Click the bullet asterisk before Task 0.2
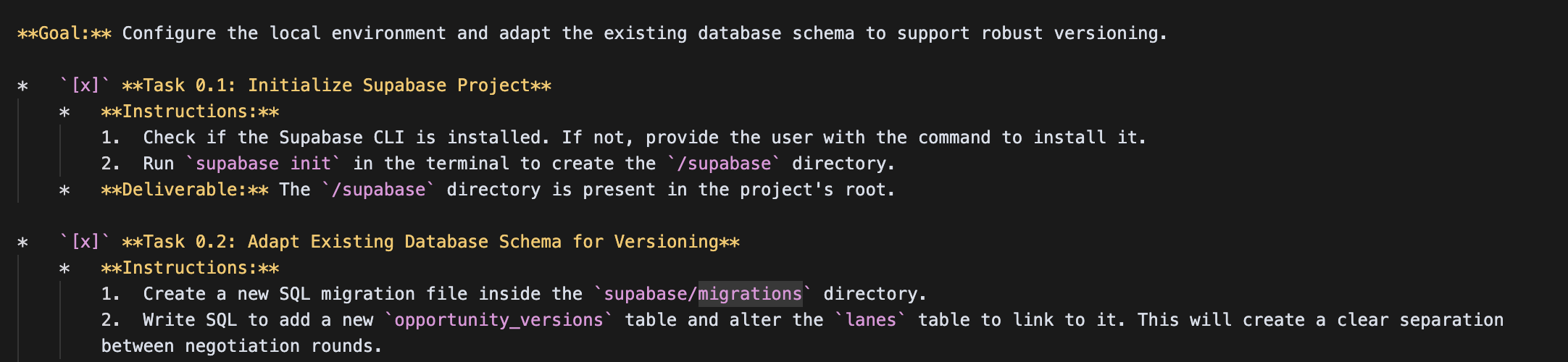Viewport: 1568px width, 362px height. 23,243
